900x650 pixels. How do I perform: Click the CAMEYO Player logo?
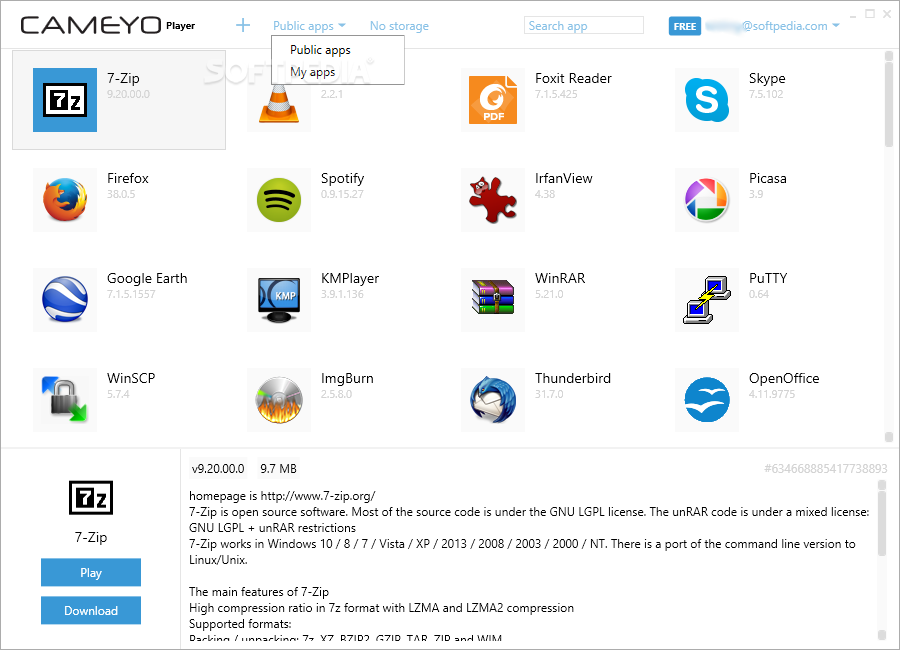point(107,25)
